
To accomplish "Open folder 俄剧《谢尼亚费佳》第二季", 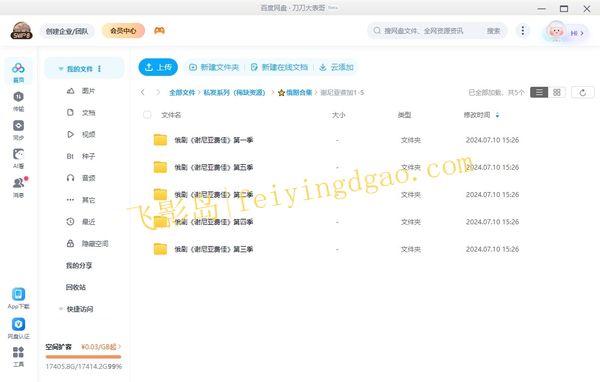I will (x=214, y=194).
